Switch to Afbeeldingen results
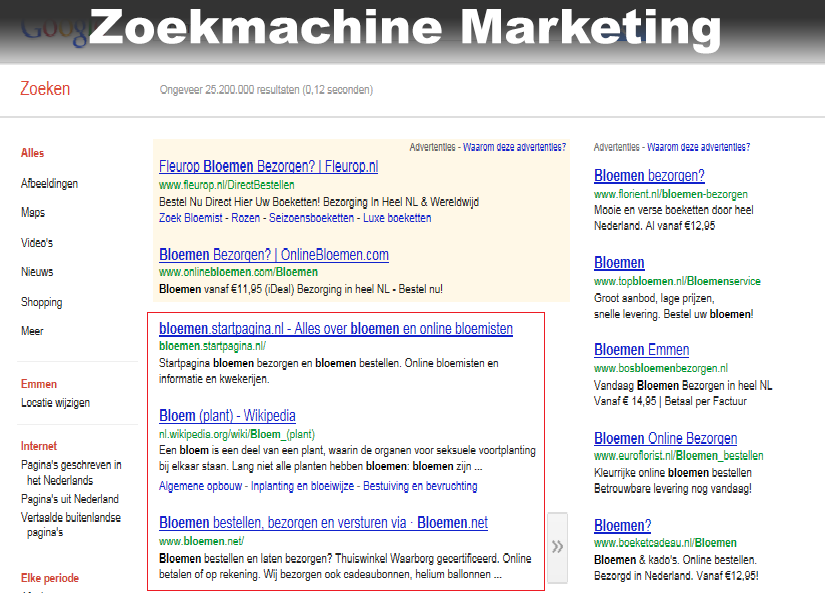Screen dimensions: 825x593 49,184
